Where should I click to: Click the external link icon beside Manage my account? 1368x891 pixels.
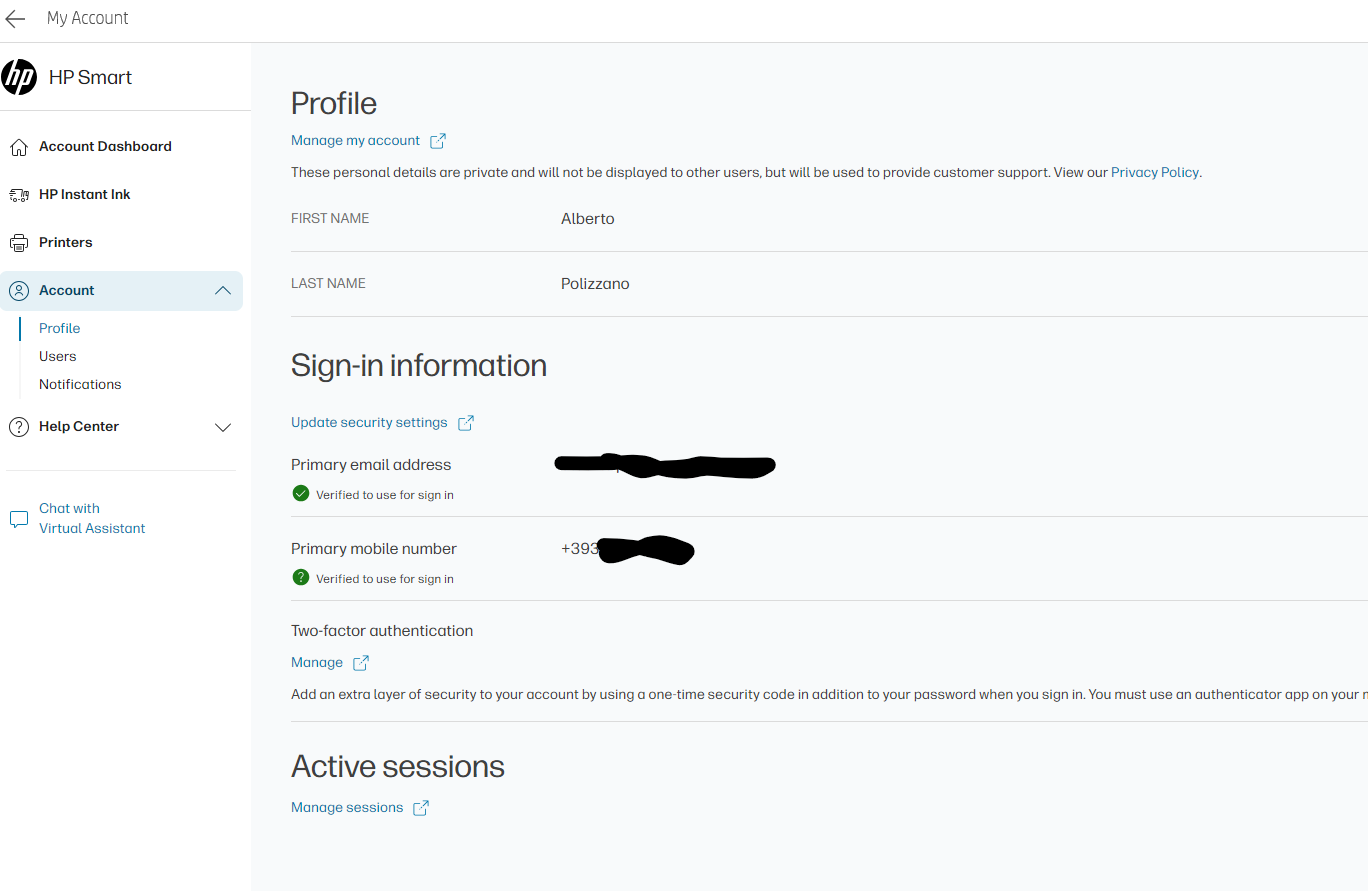click(437, 140)
